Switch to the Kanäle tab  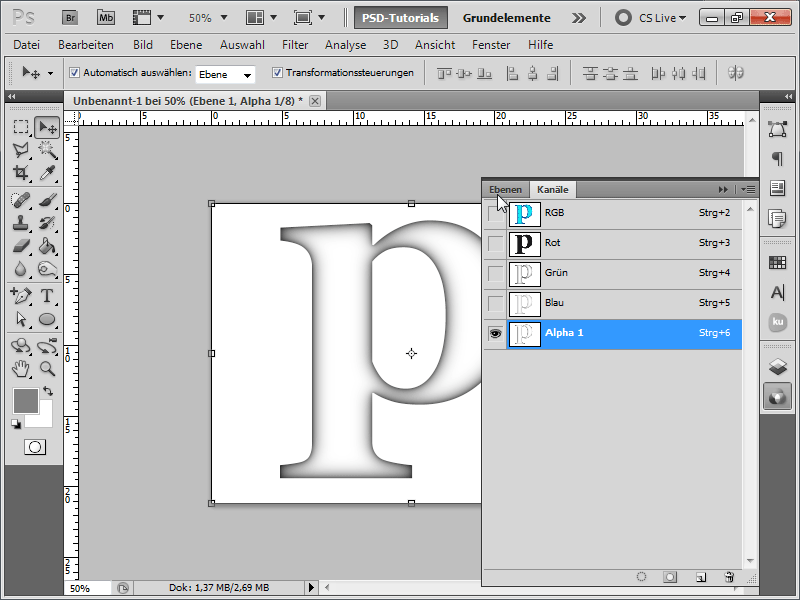553,189
